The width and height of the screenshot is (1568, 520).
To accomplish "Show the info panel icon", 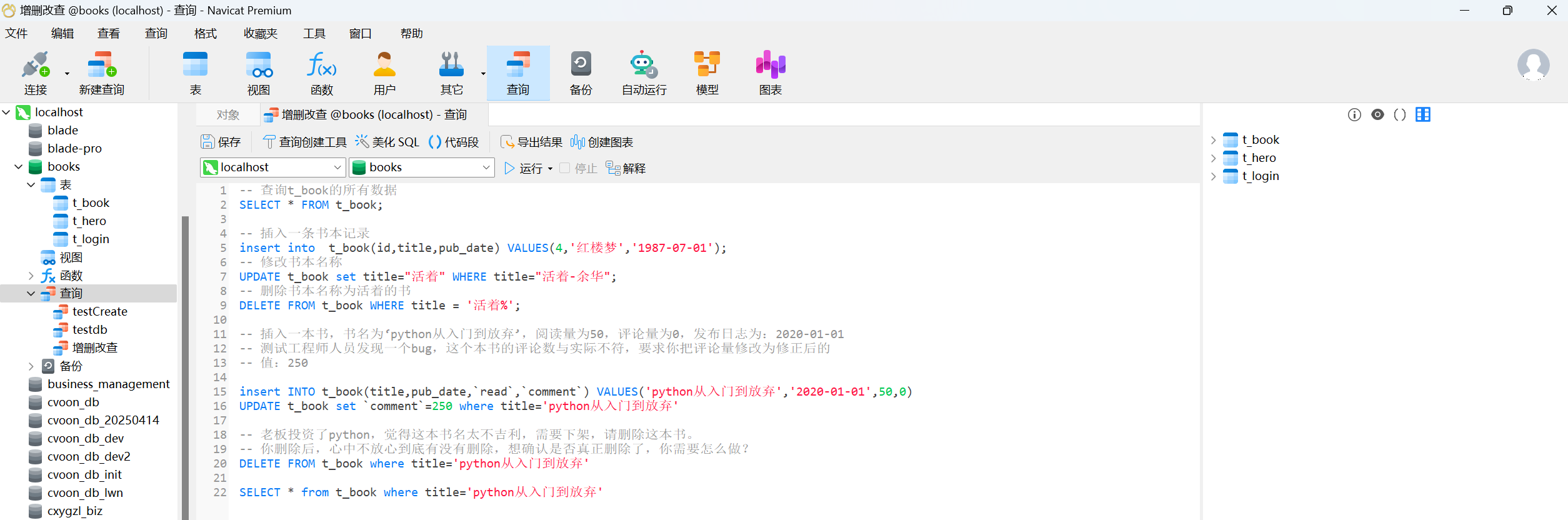I will point(1354,114).
